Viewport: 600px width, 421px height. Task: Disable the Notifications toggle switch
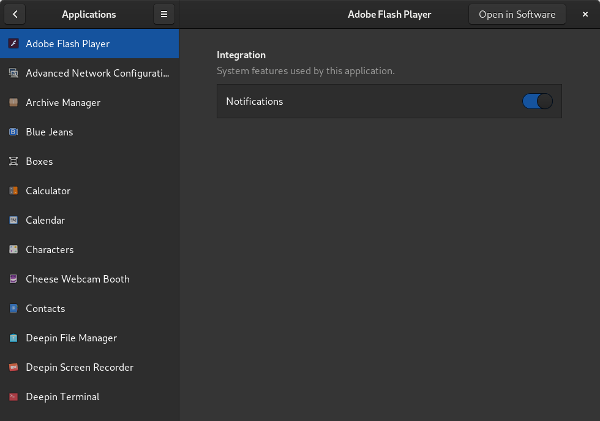[x=537, y=101]
